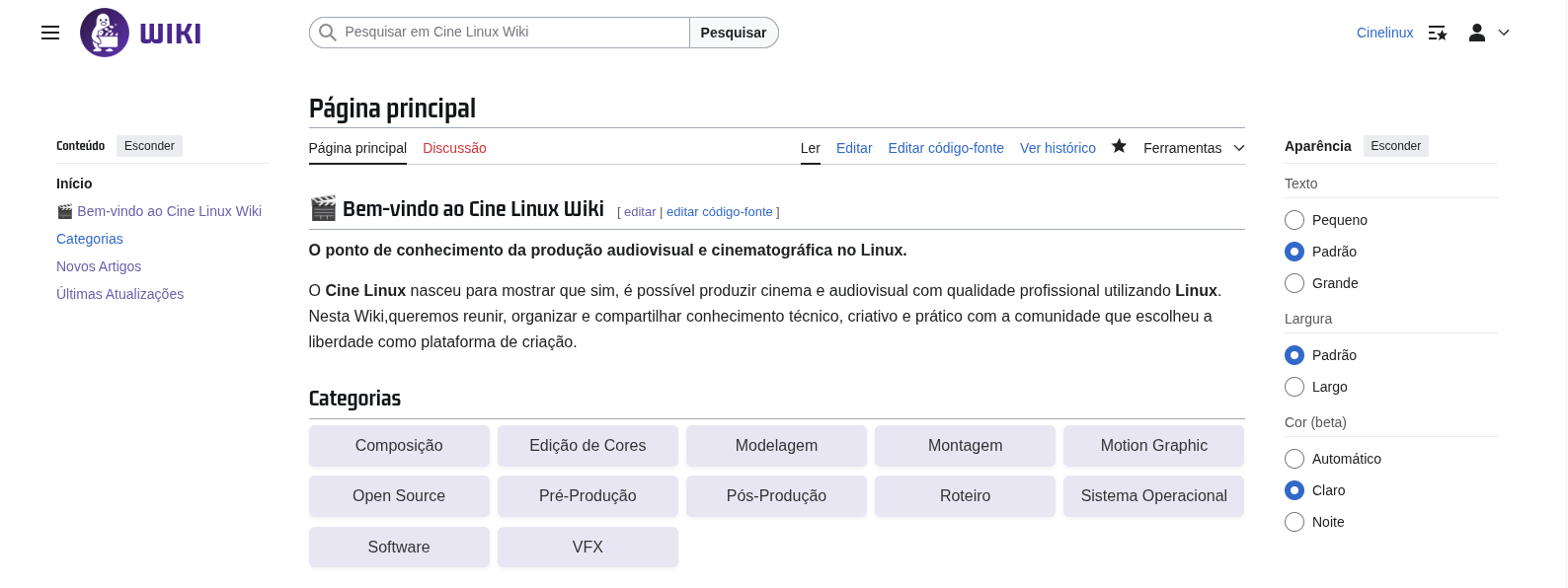Go to Novos Artigos section

coord(99,266)
